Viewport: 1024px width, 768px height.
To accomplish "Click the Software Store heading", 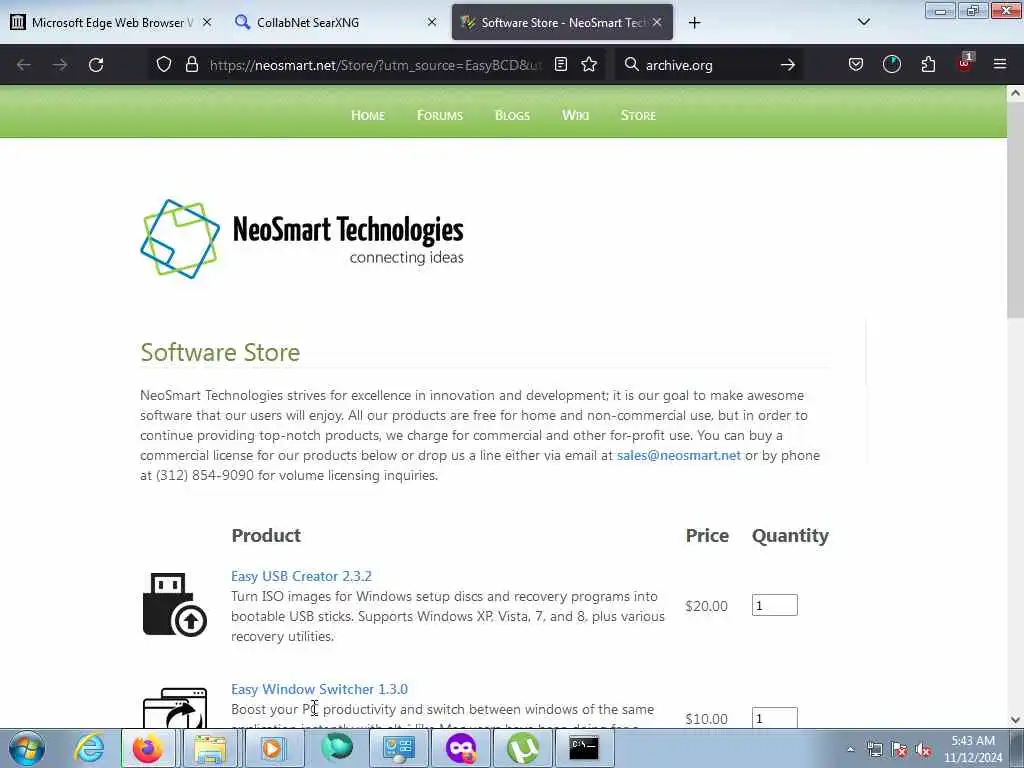I will (x=220, y=353).
